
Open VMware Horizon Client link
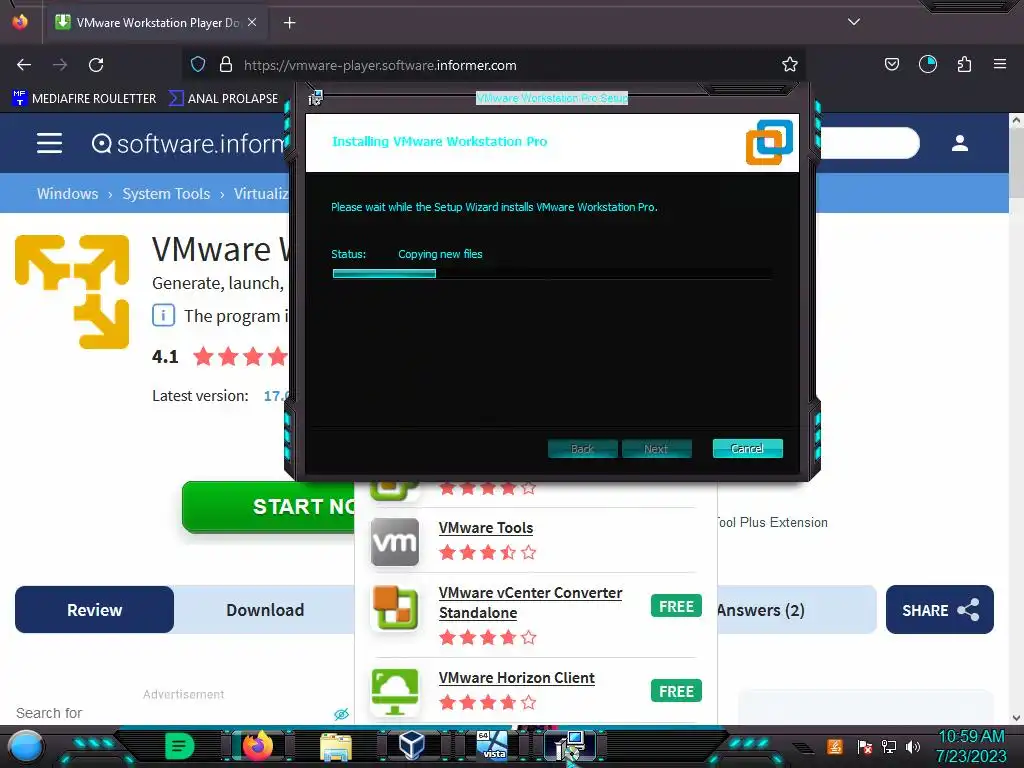(x=516, y=678)
